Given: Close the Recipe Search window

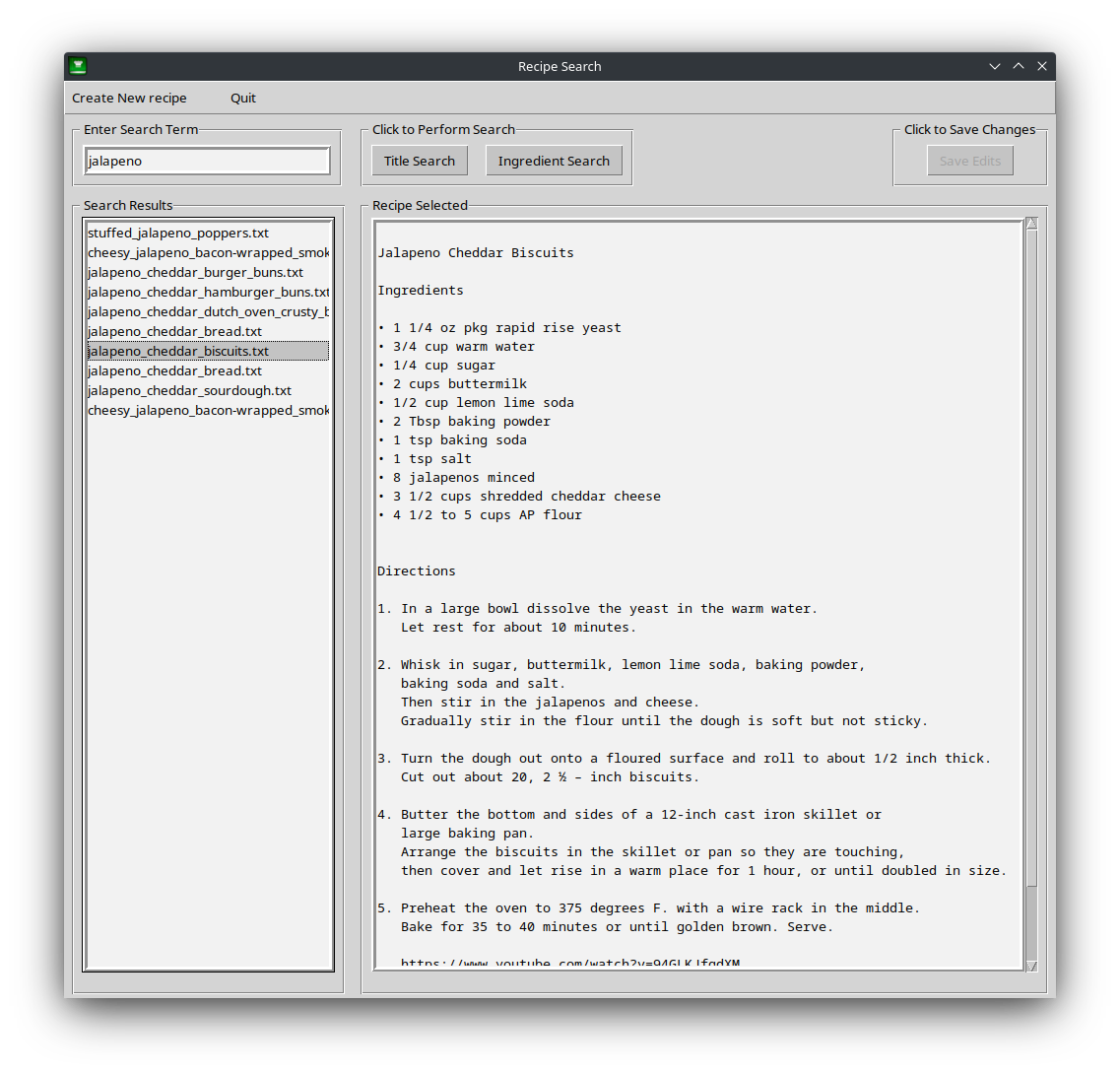Looking at the screenshot, I should [1042, 66].
